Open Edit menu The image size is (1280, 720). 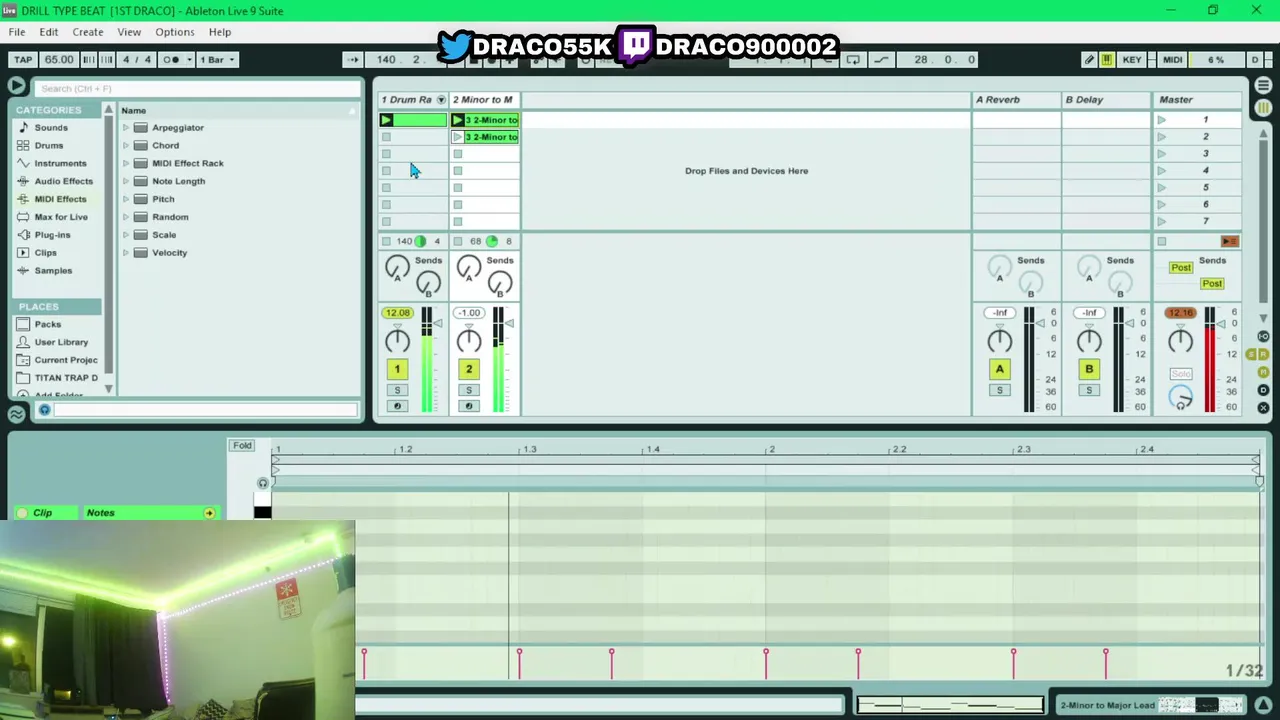48,32
